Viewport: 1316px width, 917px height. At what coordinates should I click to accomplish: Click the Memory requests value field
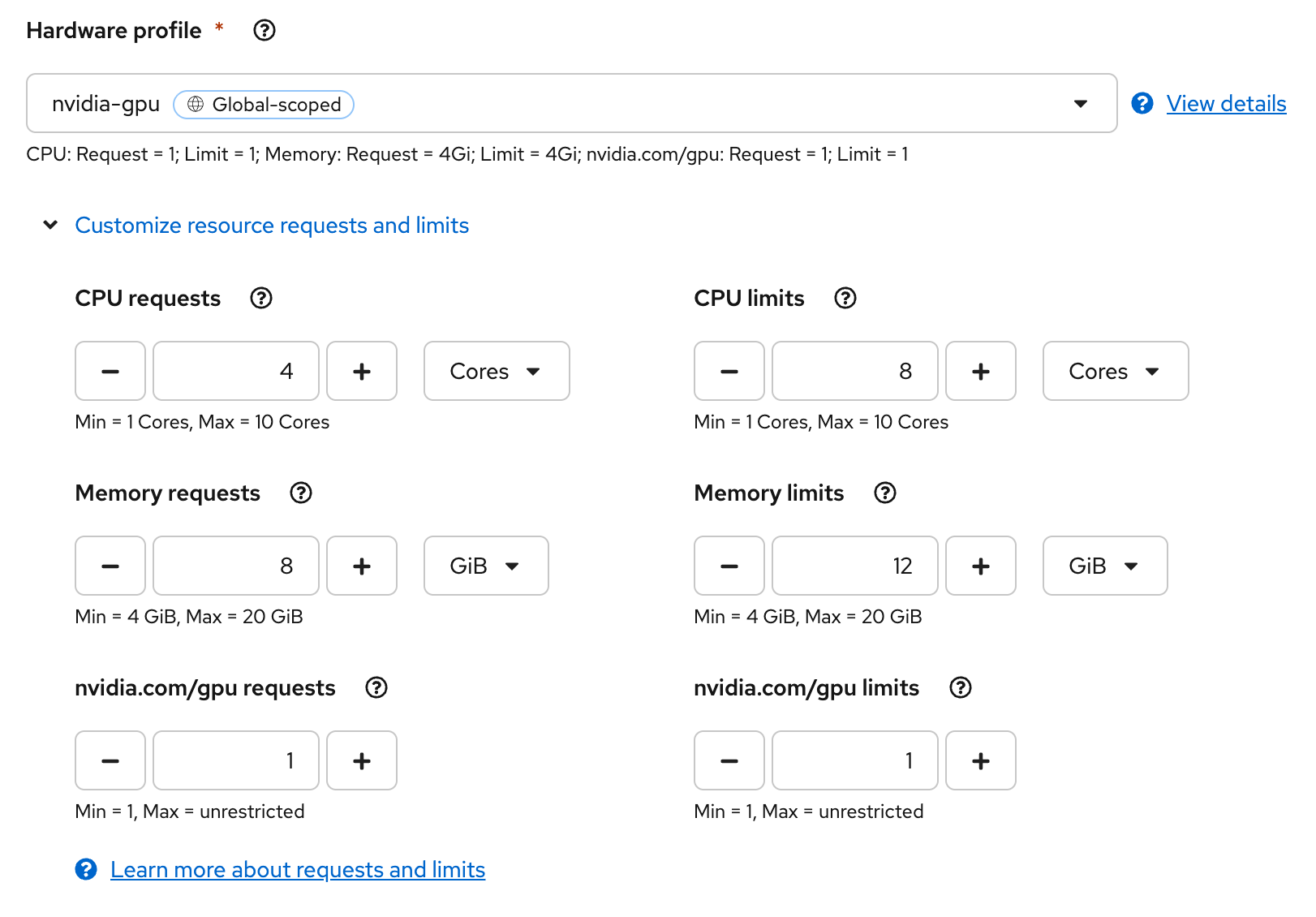(236, 566)
